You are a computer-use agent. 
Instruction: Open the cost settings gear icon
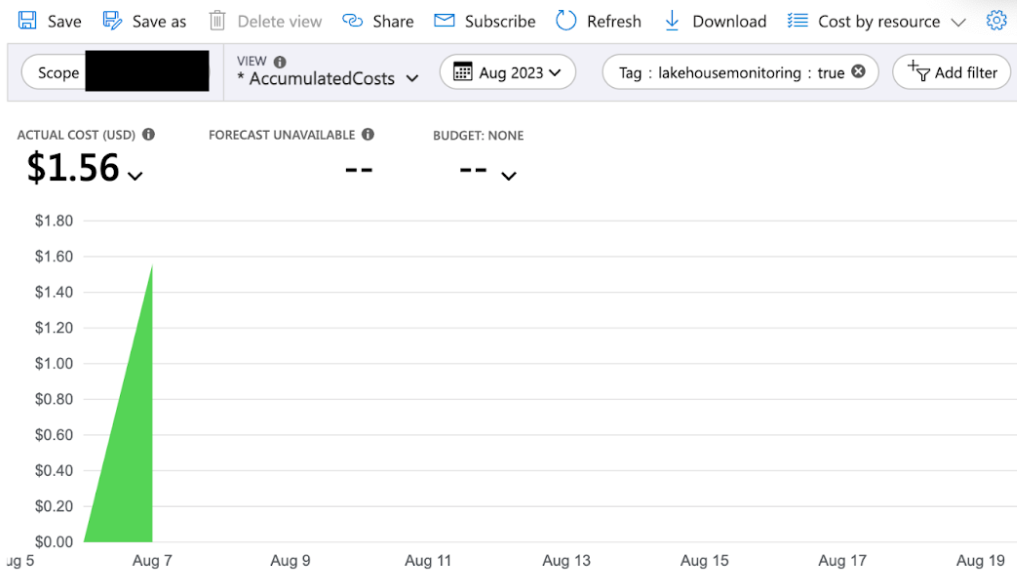[996, 19]
